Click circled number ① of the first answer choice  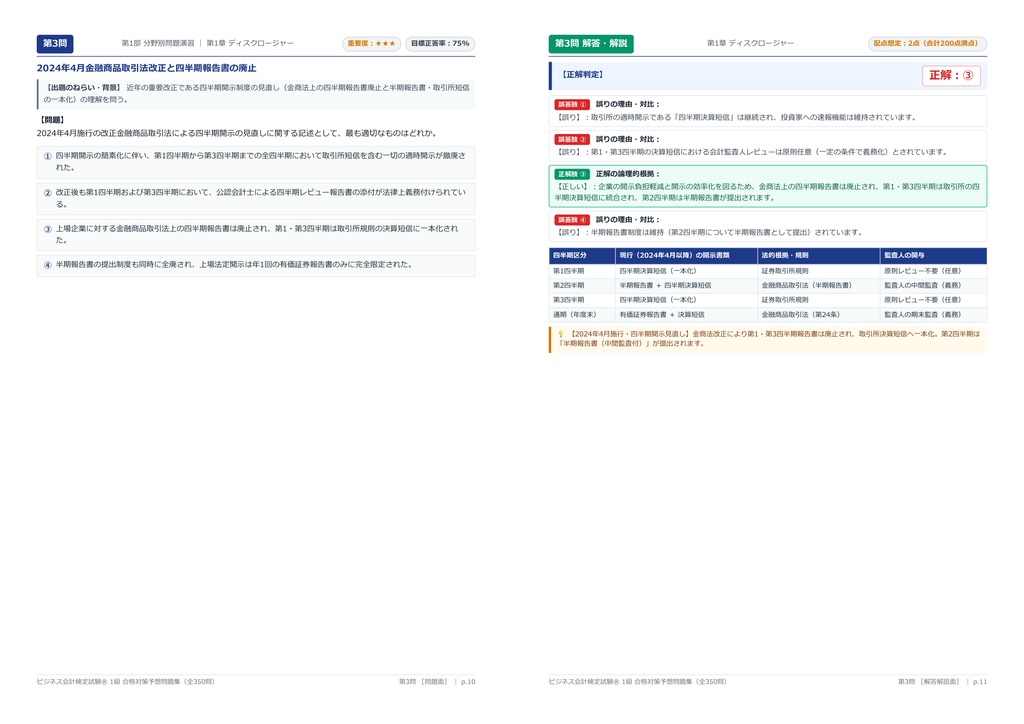pos(48,156)
